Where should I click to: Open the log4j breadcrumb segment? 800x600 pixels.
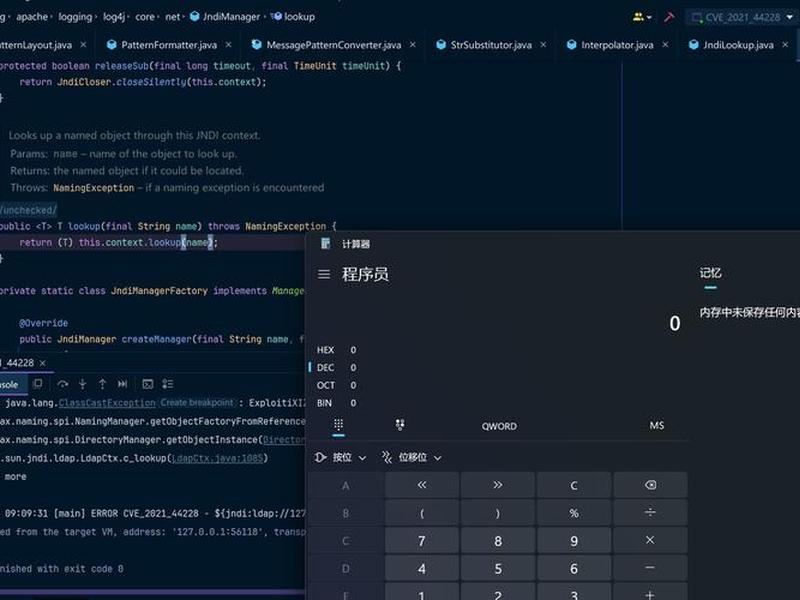pos(114,17)
